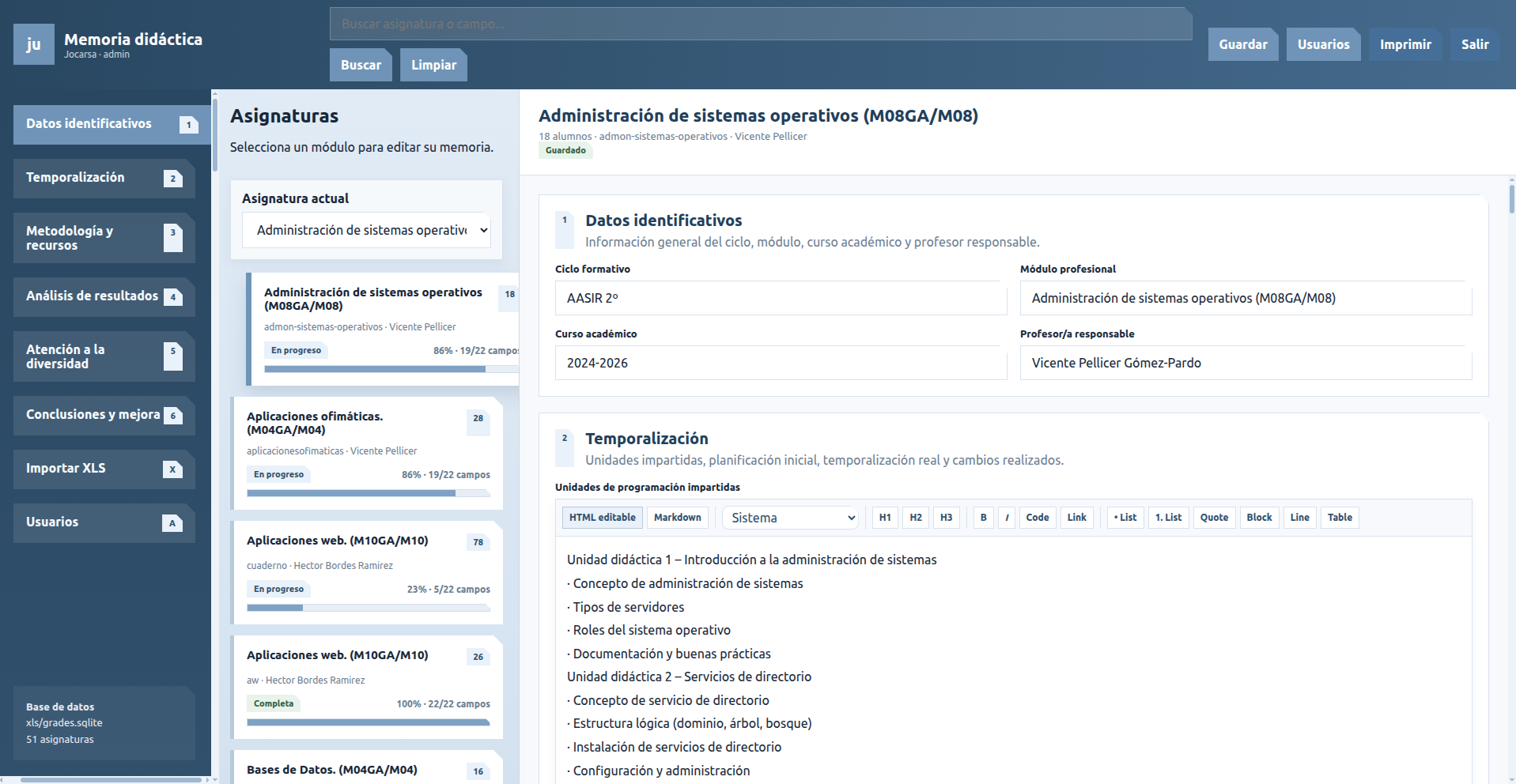The height and width of the screenshot is (784, 1516).
Task: Click the Salir button
Action: [1476, 44]
